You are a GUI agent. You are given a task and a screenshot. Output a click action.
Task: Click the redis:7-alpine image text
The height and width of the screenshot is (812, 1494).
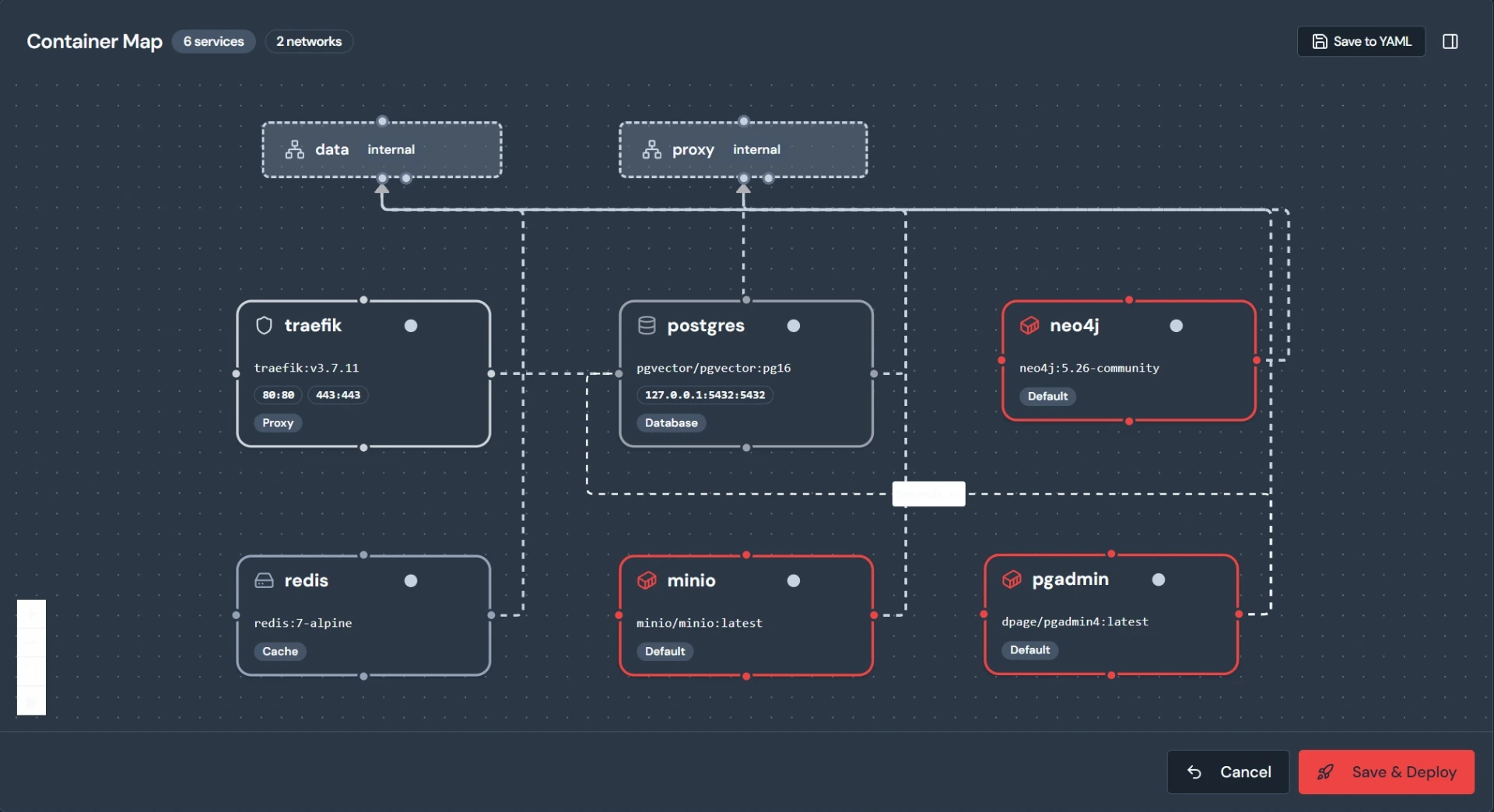[x=303, y=623]
